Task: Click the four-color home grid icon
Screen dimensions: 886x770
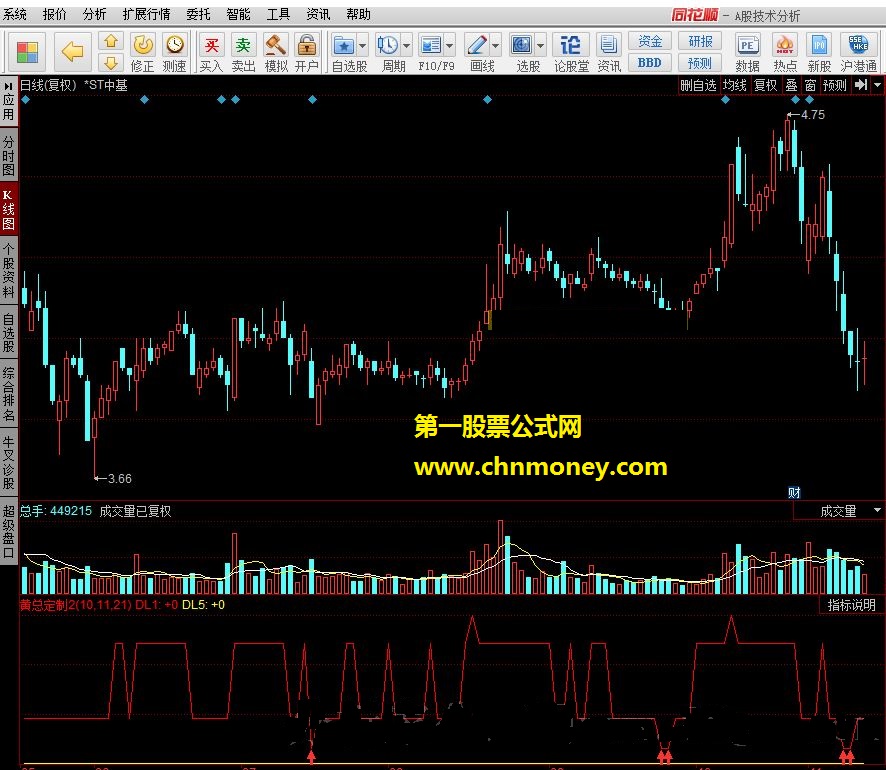Action: point(27,52)
